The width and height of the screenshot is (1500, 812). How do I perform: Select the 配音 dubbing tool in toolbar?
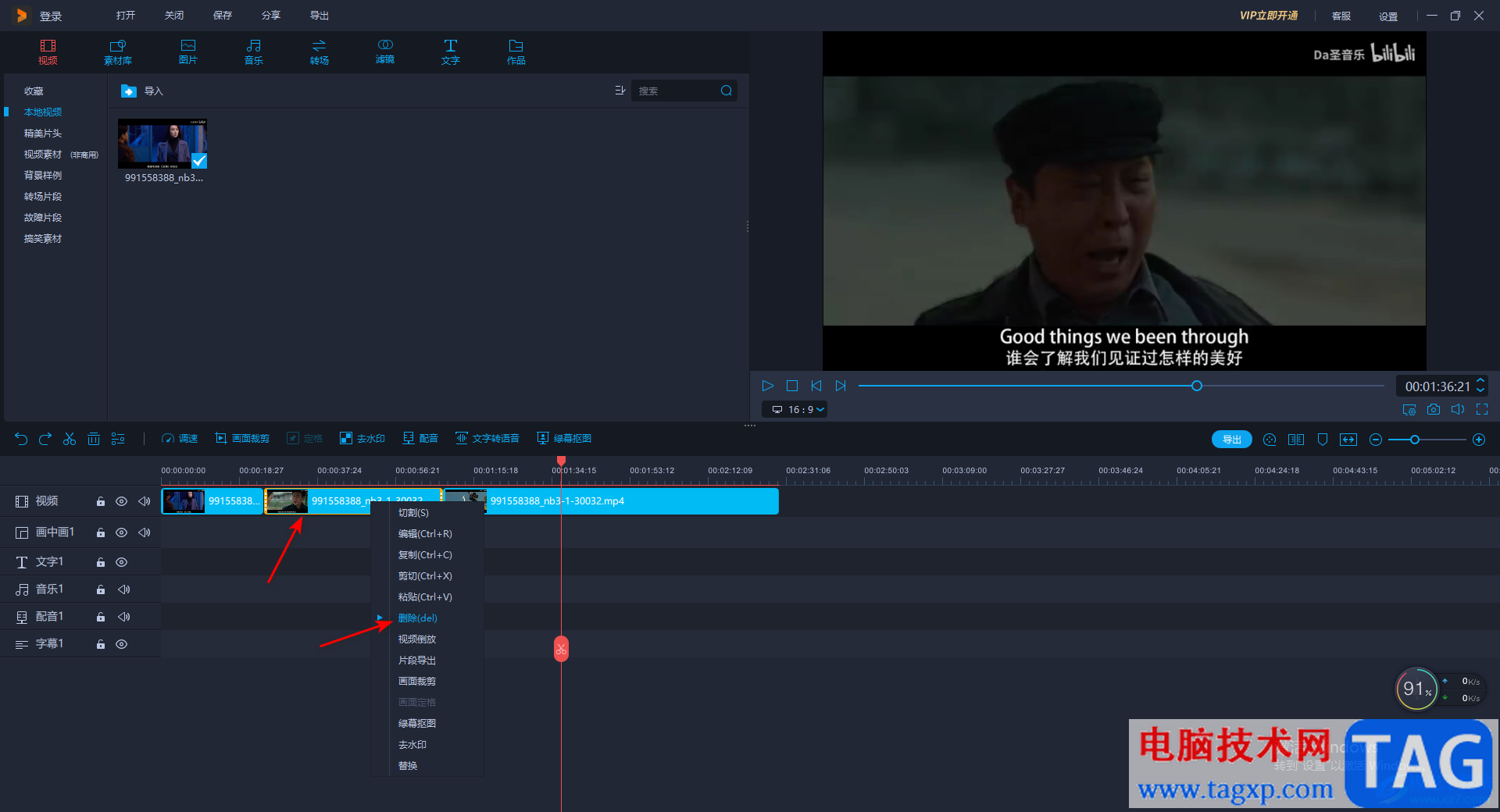pos(420,439)
